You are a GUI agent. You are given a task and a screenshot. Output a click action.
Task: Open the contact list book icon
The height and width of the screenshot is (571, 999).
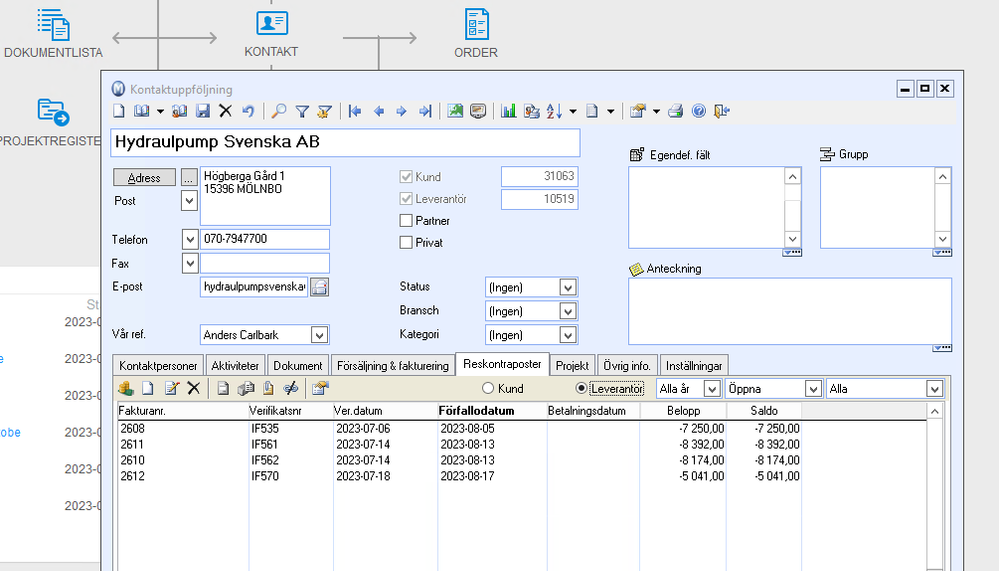[141, 111]
